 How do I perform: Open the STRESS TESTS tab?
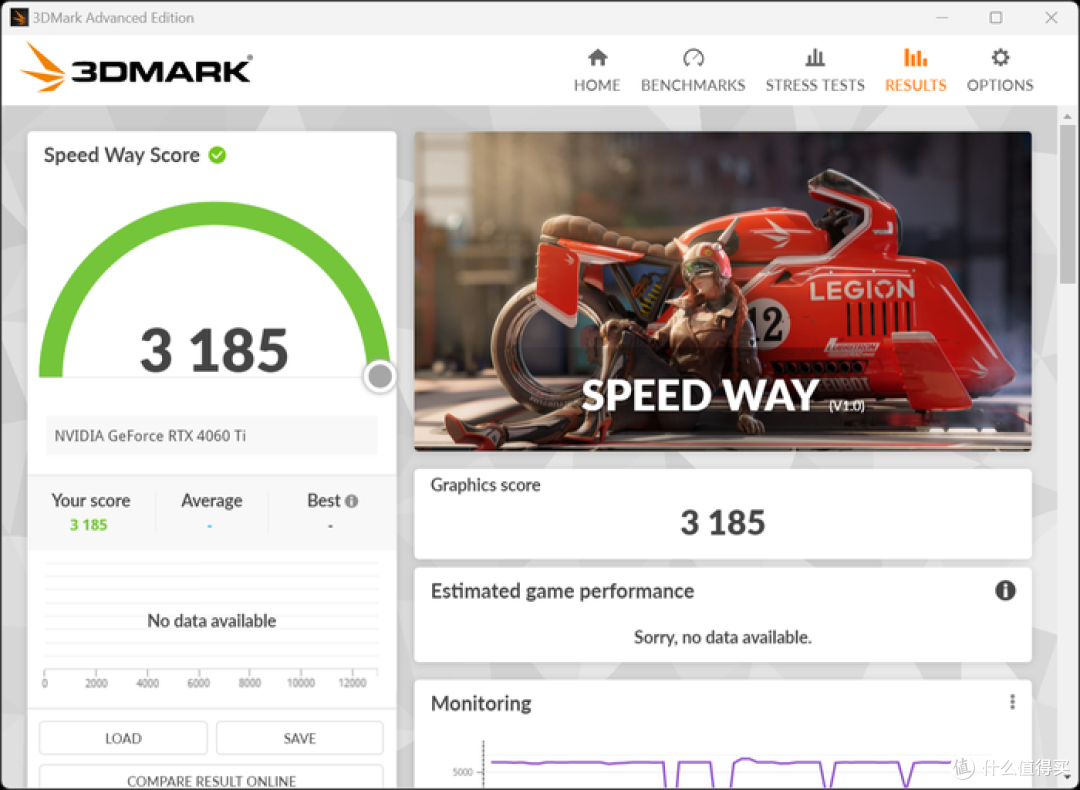click(x=815, y=70)
